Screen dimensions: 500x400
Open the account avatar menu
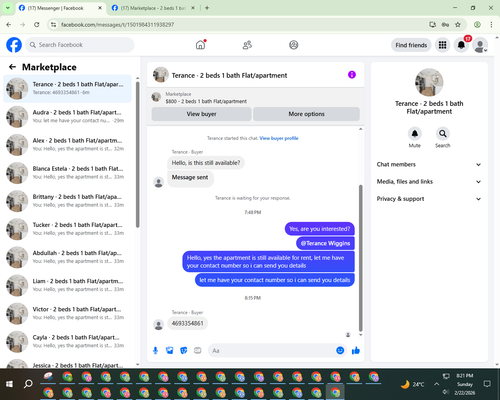pyautogui.click(x=480, y=45)
